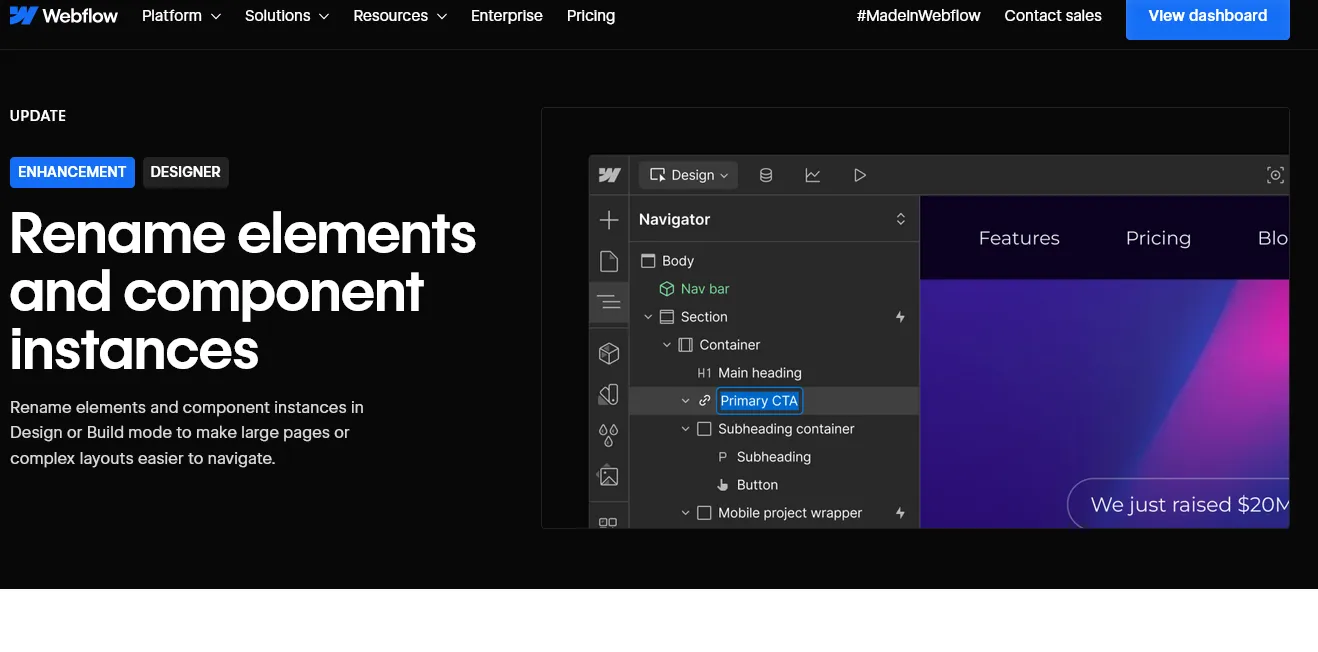Click the DESIGNER tag
Image resolution: width=1318 pixels, height=652 pixels.
[x=186, y=172]
